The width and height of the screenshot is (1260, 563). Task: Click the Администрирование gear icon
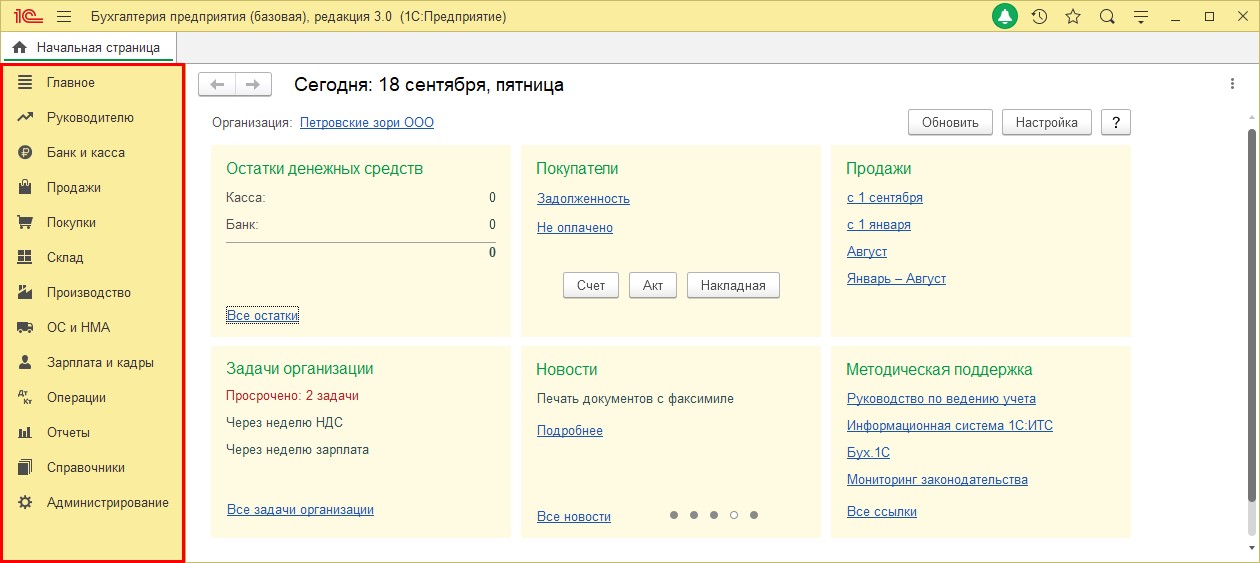click(25, 502)
